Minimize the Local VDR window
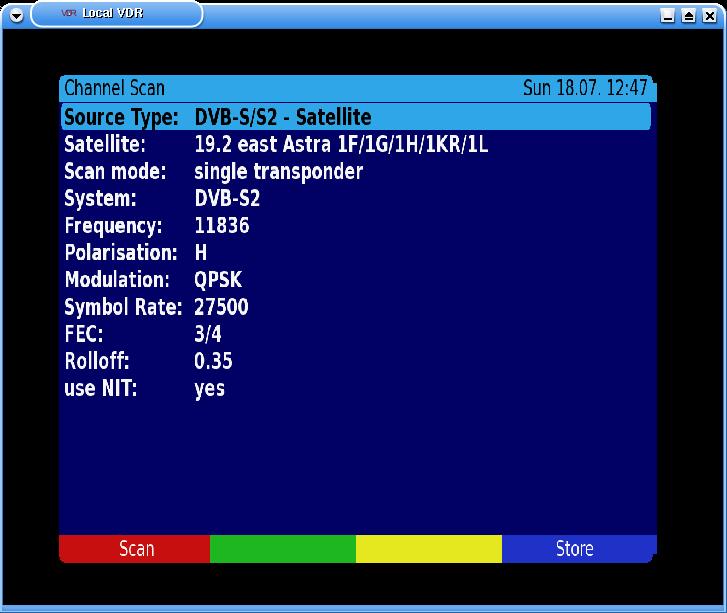 click(x=668, y=15)
